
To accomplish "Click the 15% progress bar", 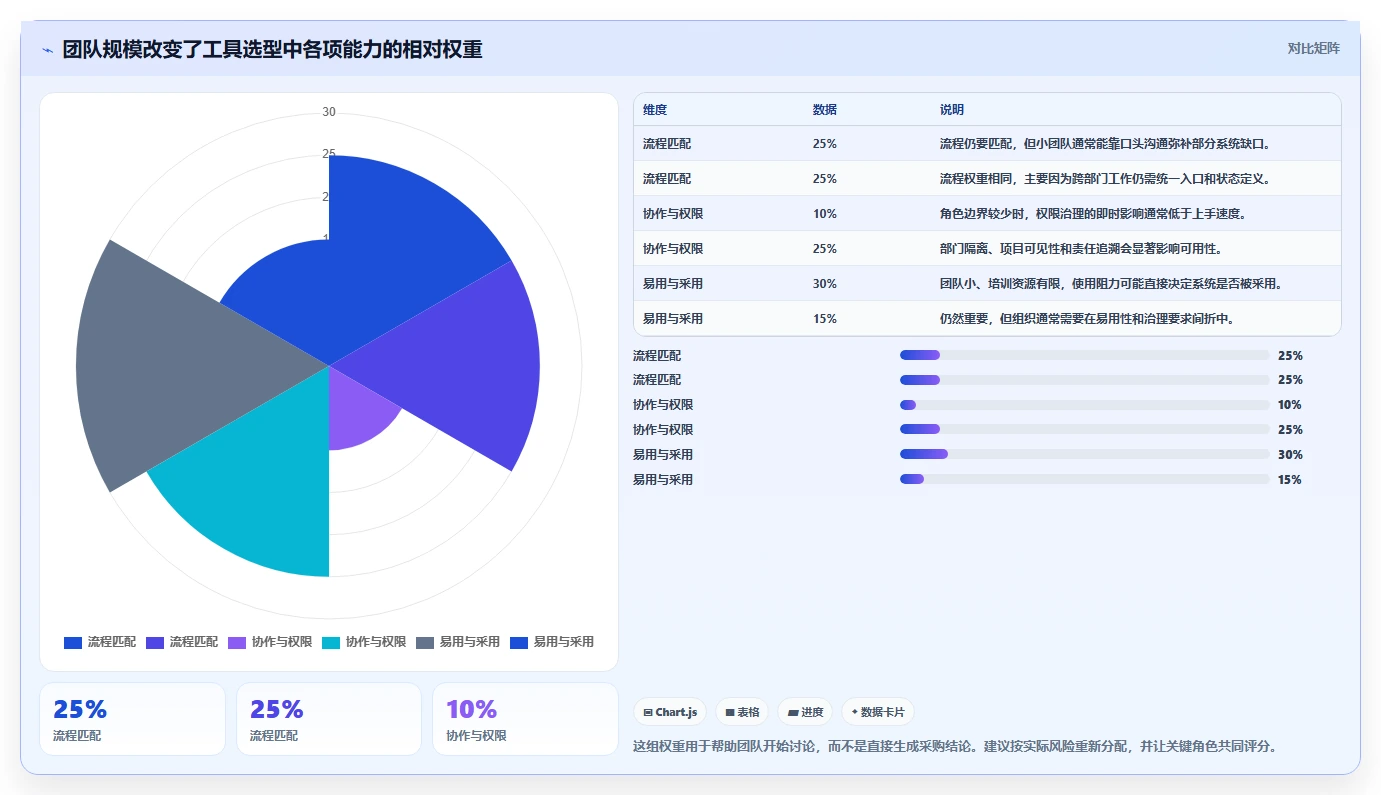I will [1084, 480].
